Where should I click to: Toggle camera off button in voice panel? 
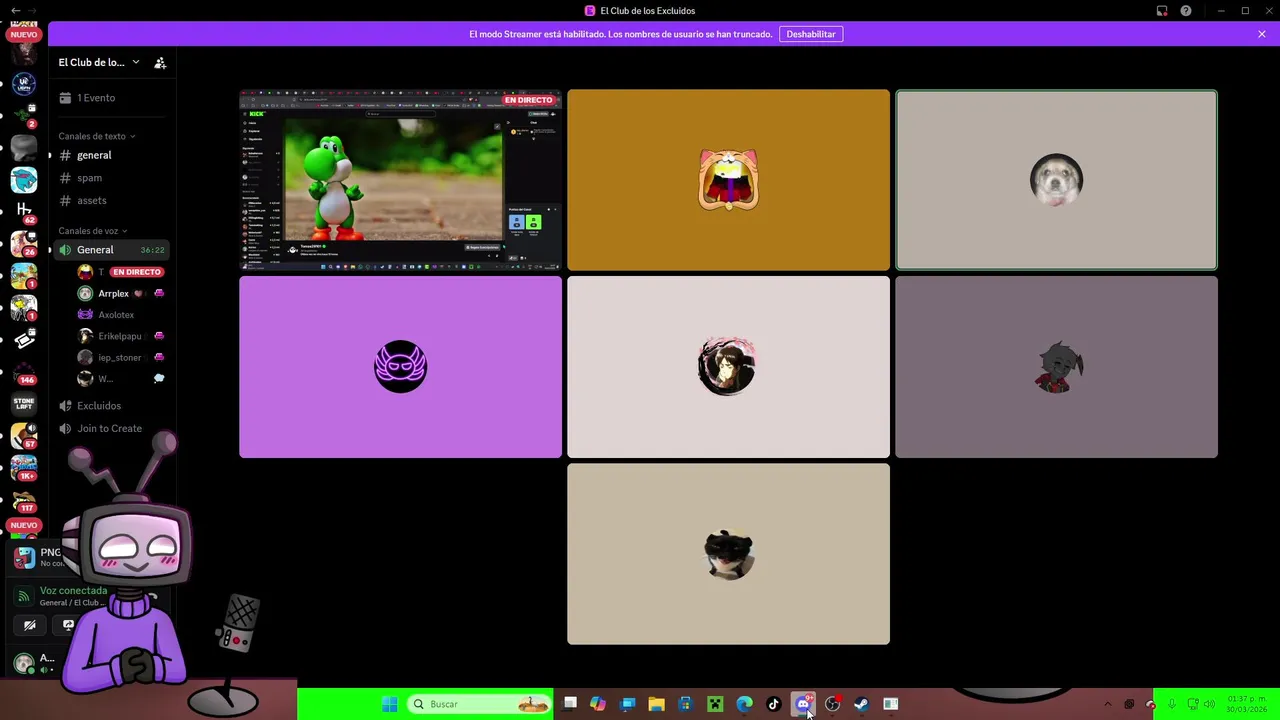pyautogui.click(x=30, y=625)
